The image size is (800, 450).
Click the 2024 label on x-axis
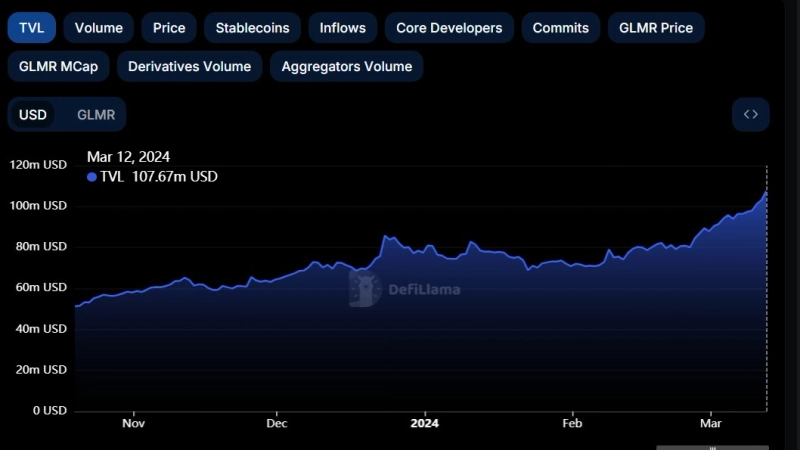pos(424,423)
